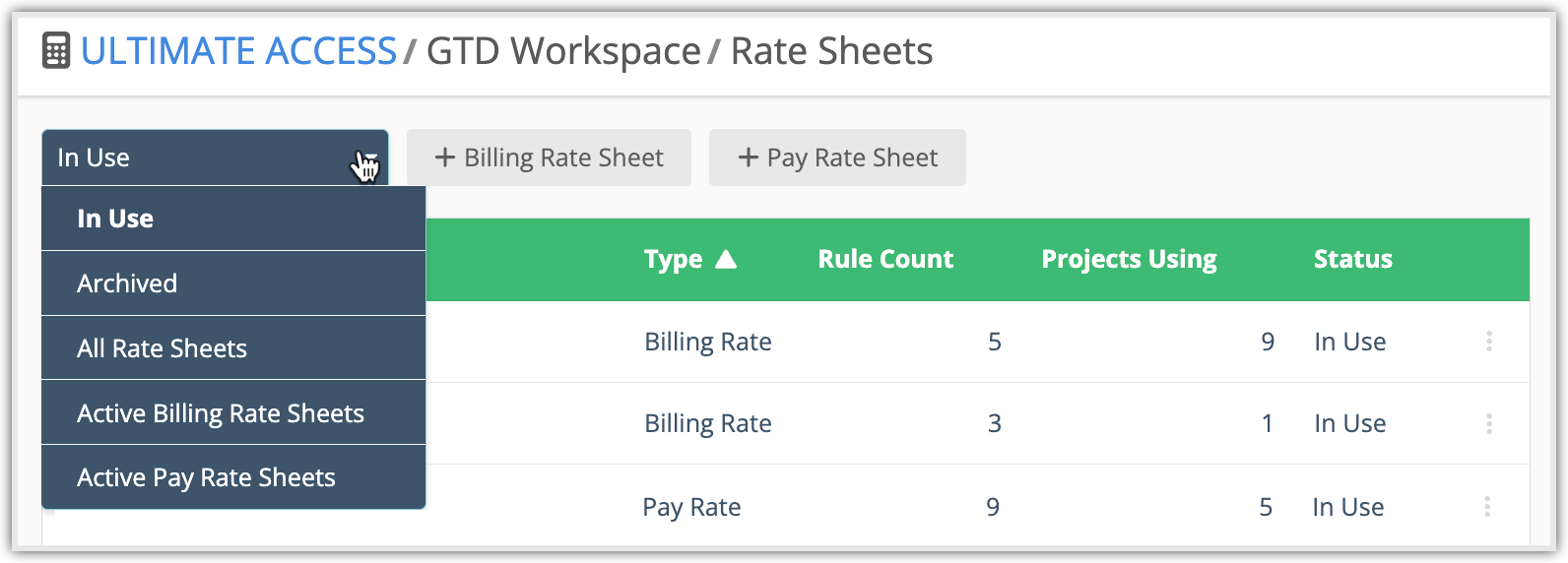Choose the Archived filter option

127,283
